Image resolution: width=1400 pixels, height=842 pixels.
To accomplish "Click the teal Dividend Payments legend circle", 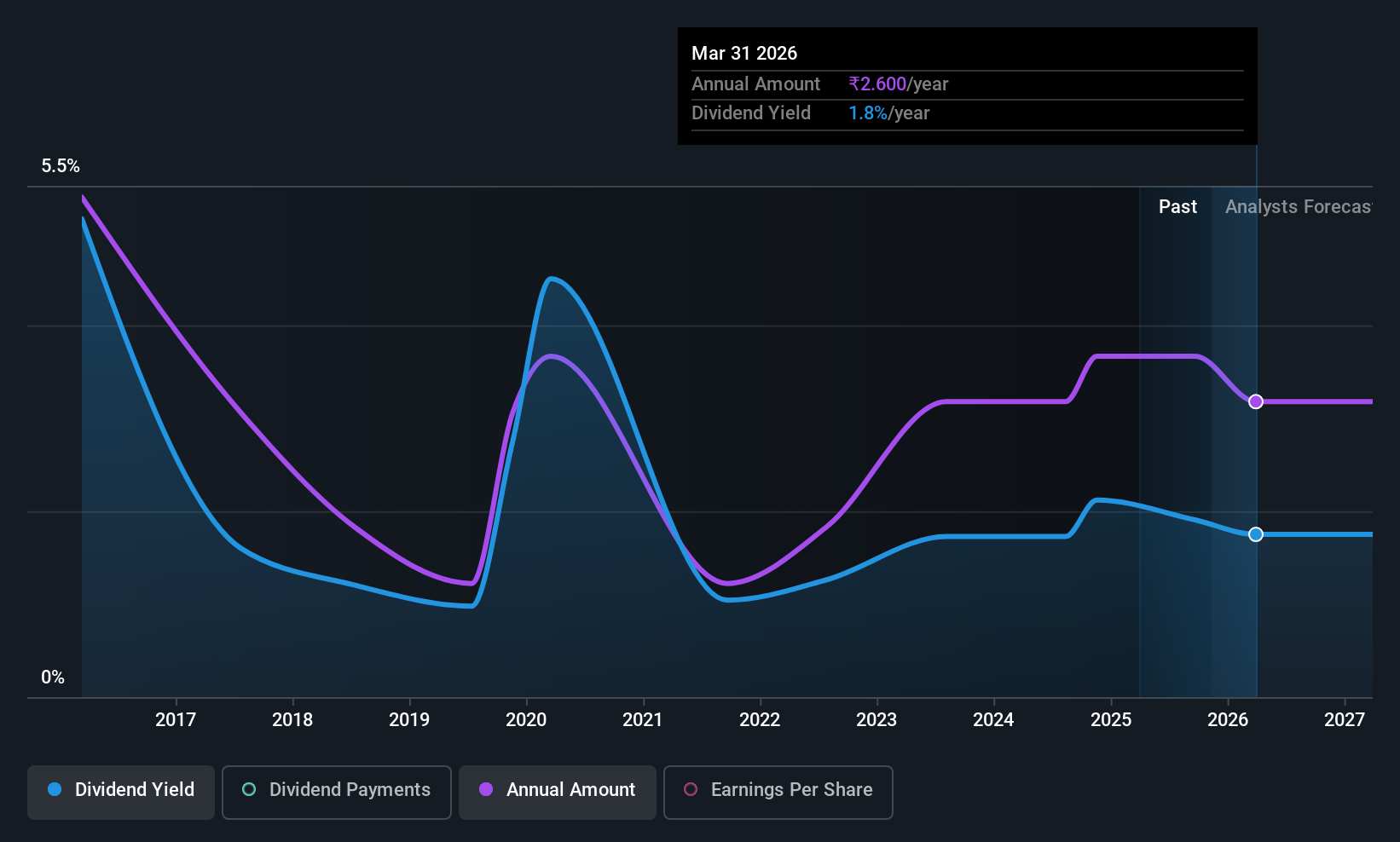I will click(x=249, y=789).
